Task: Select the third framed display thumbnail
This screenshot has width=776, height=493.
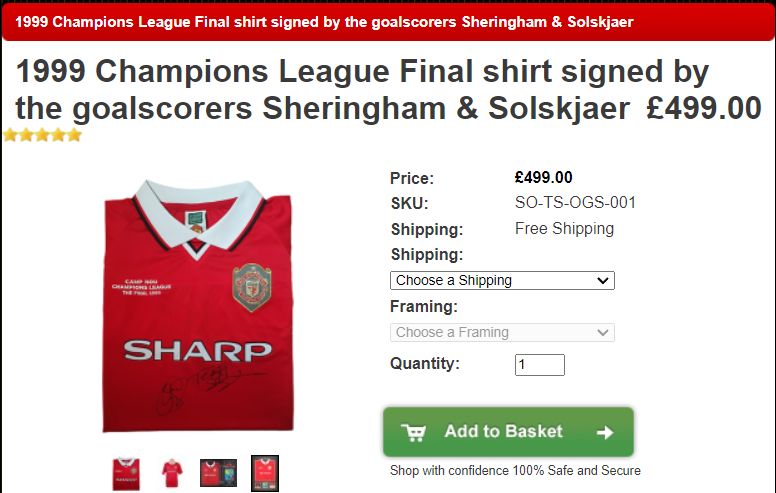Action: (x=218, y=473)
